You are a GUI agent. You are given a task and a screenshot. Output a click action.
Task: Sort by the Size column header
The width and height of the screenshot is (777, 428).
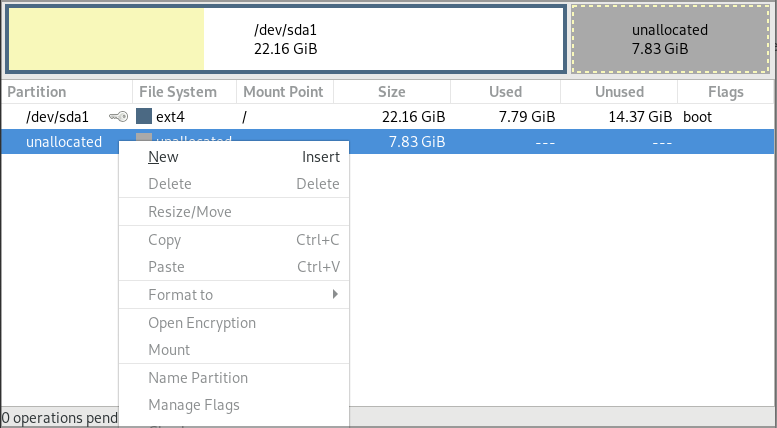[392, 92]
